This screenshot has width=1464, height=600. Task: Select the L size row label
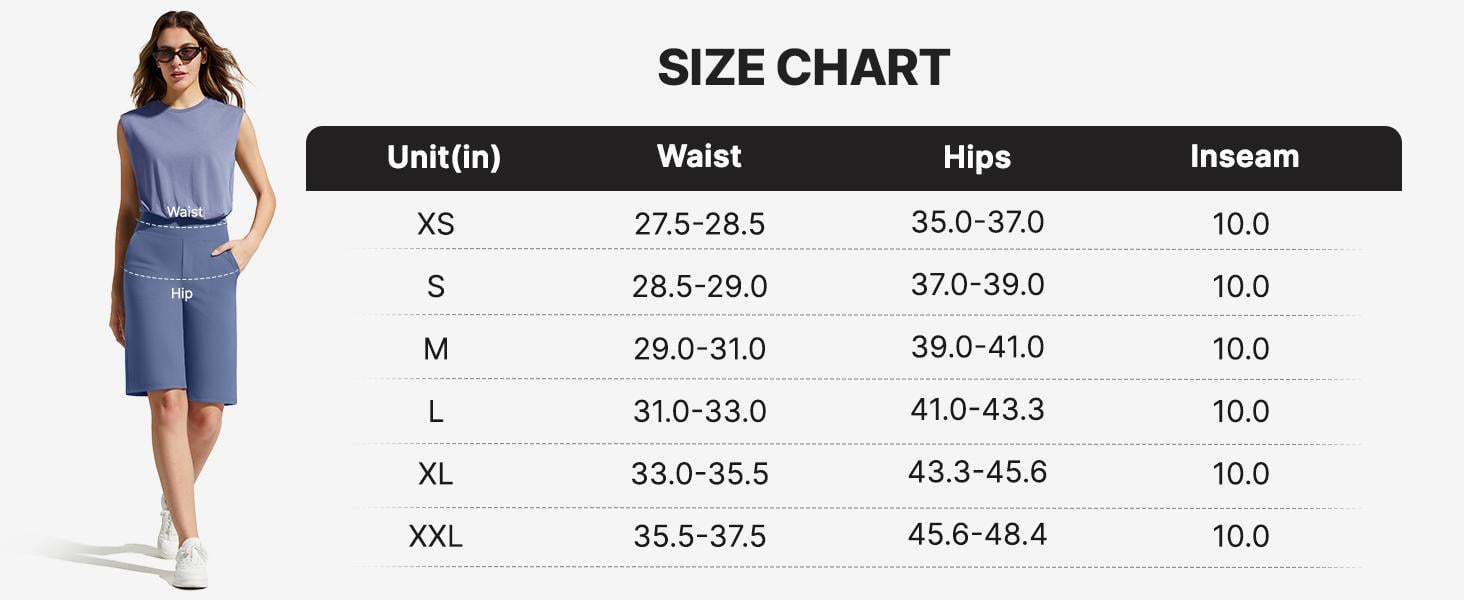(436, 411)
